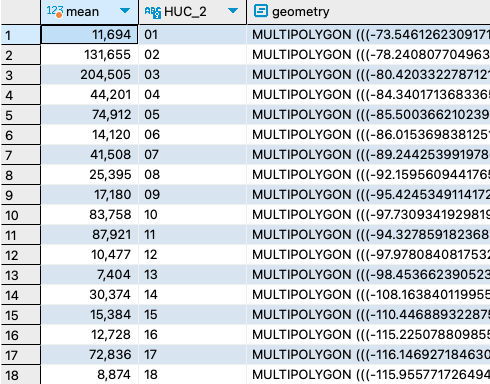This screenshot has width=490, height=384.
Task: Click the HUC_2 cell 03
Action: click(x=192, y=75)
